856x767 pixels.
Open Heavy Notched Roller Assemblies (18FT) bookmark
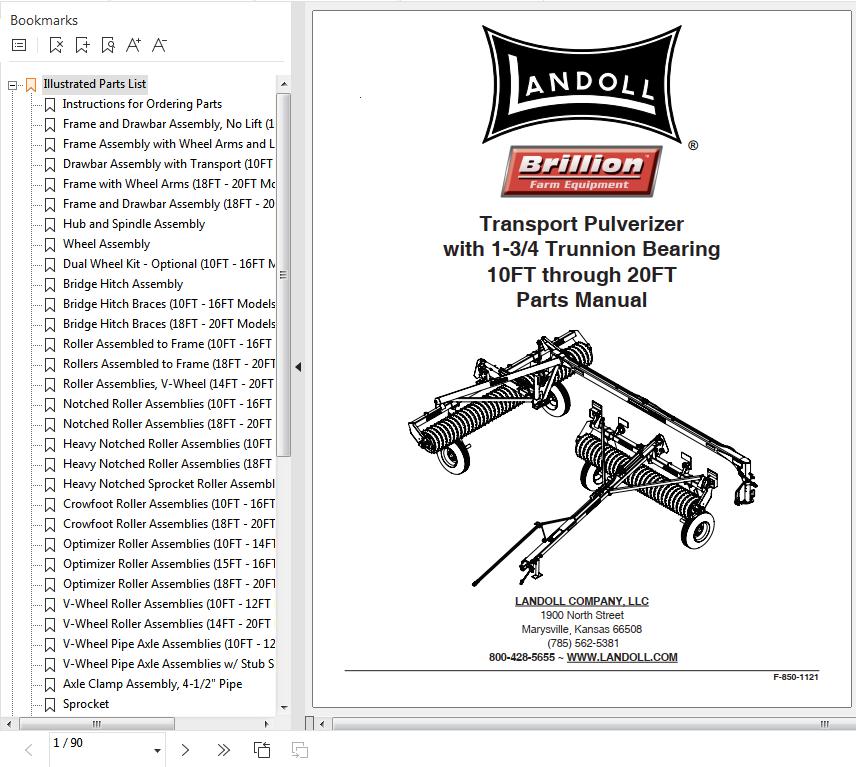click(168, 464)
